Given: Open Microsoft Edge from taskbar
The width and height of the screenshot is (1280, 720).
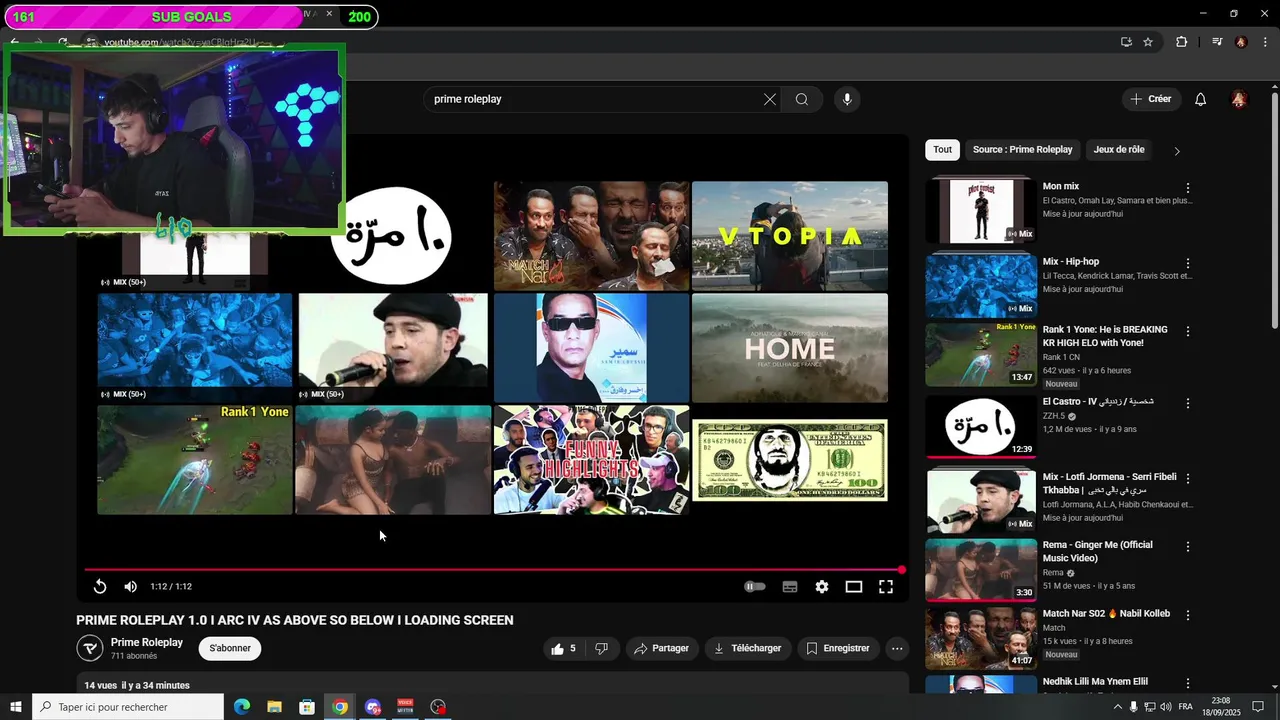Looking at the screenshot, I should pos(242,707).
